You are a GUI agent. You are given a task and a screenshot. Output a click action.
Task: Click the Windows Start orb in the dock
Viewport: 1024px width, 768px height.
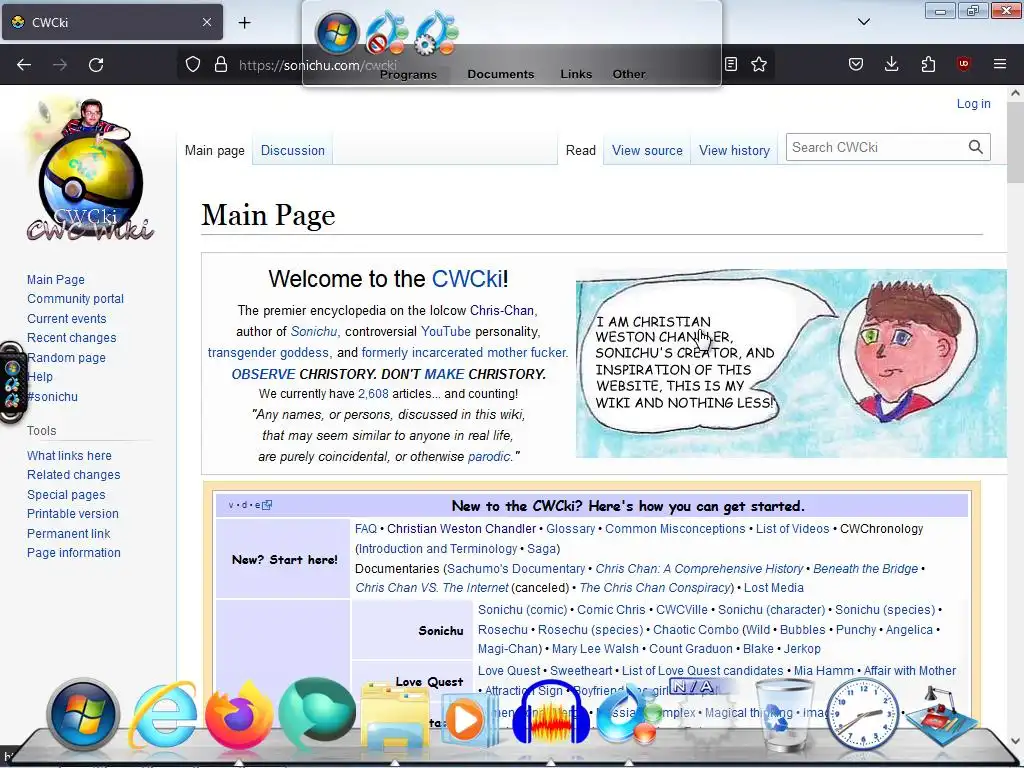83,715
